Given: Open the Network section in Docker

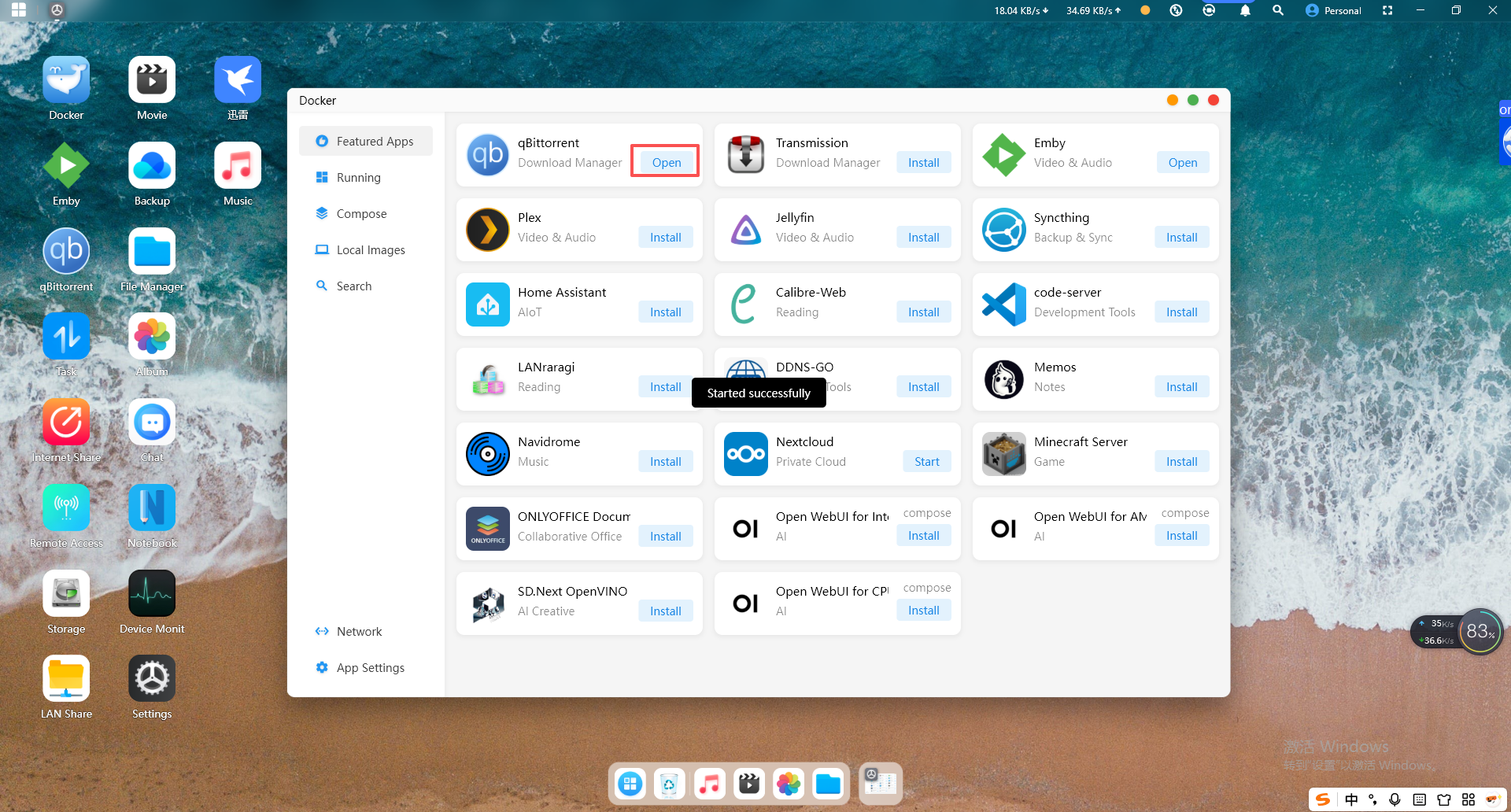Looking at the screenshot, I should coord(366,632).
